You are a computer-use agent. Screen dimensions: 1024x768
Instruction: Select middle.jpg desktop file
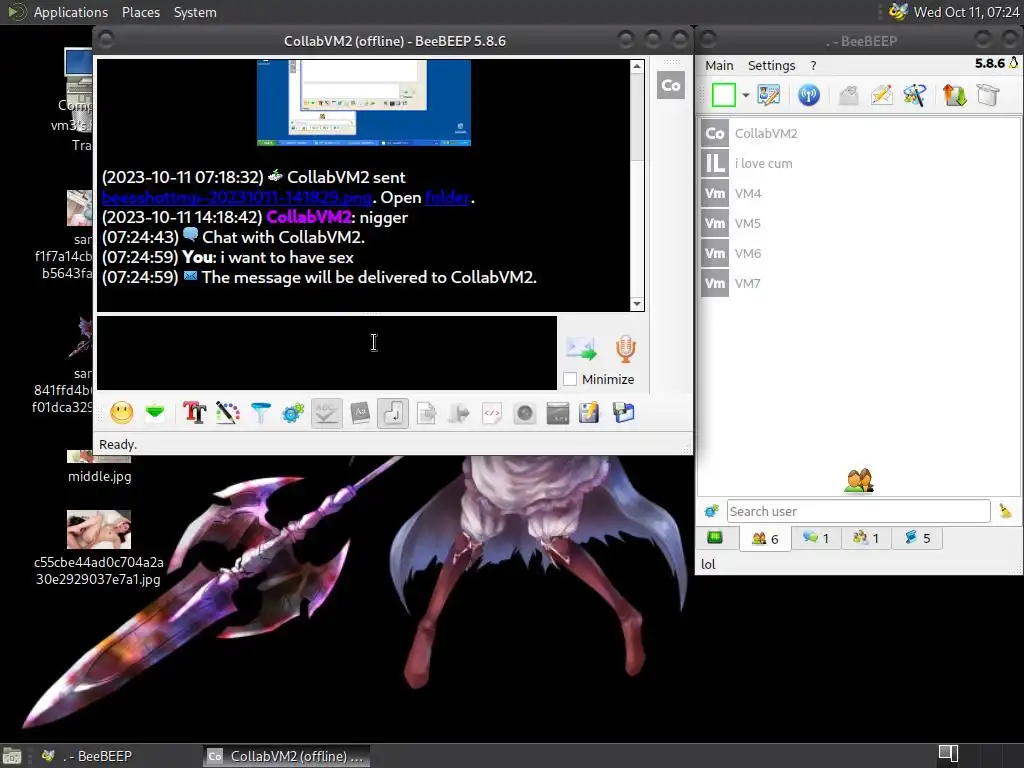[x=99, y=467]
